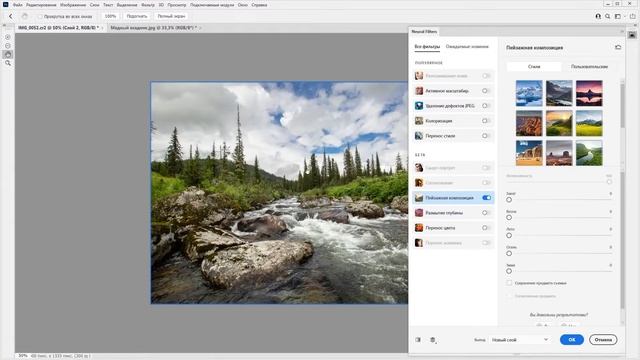The image size is (640, 360).
Task: Click the Отмена button
Action: point(603,340)
